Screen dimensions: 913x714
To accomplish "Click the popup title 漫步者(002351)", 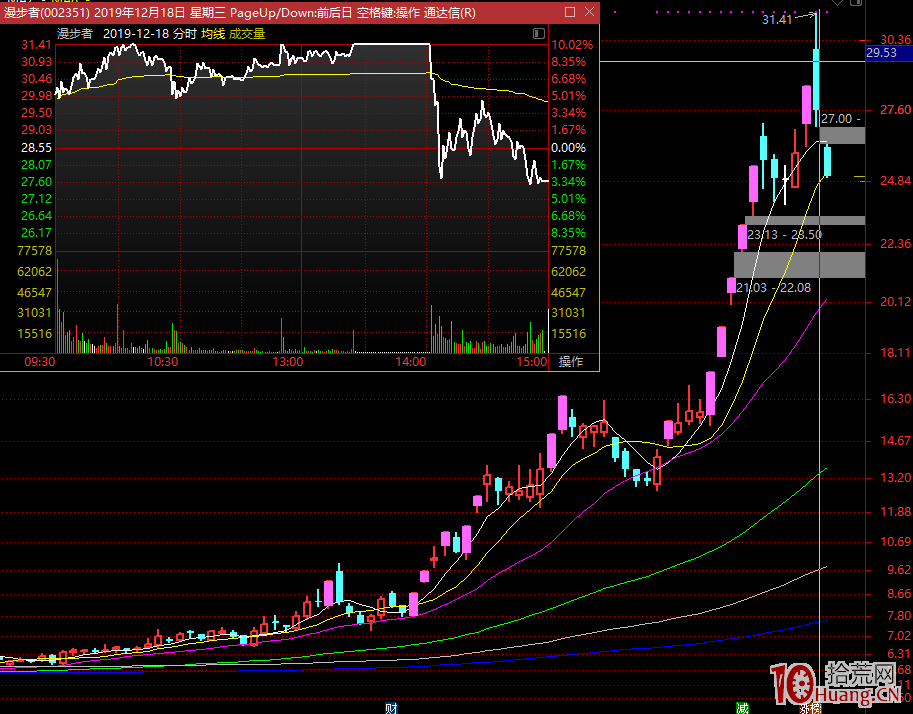I will coord(47,13).
